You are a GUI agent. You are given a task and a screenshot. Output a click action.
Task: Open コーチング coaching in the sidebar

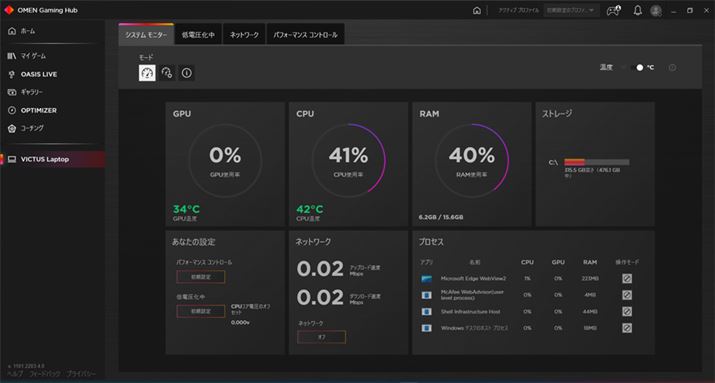pyautogui.click(x=26, y=129)
